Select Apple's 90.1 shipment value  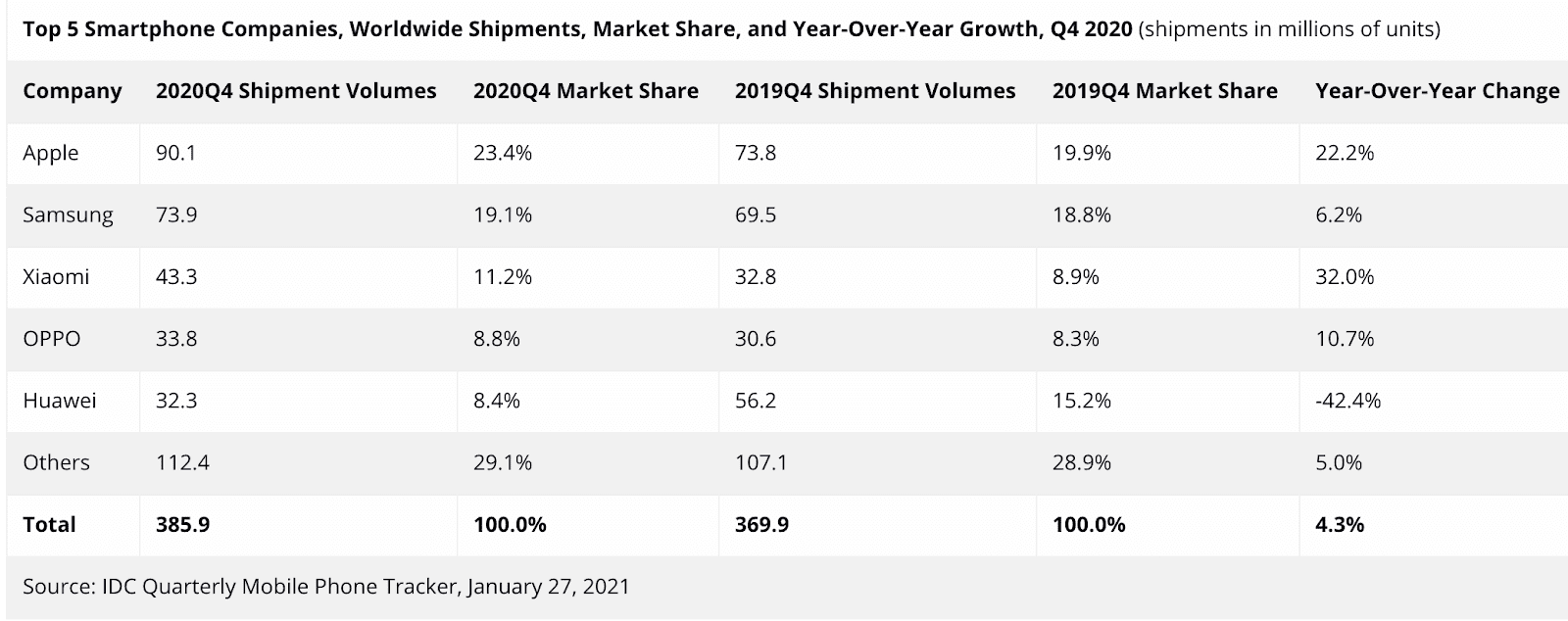[176, 153]
